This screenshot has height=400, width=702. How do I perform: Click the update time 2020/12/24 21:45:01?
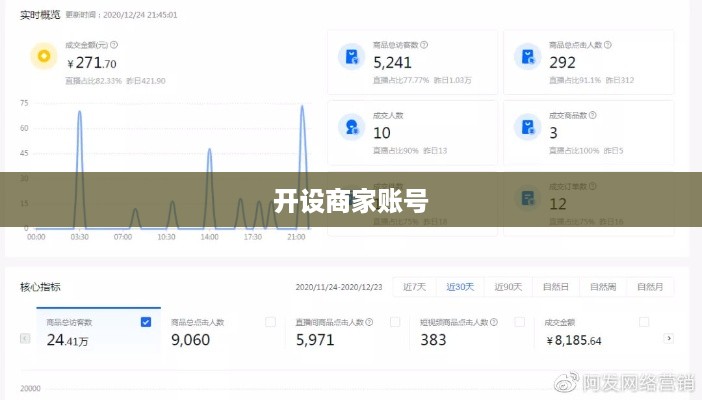(x=140, y=15)
